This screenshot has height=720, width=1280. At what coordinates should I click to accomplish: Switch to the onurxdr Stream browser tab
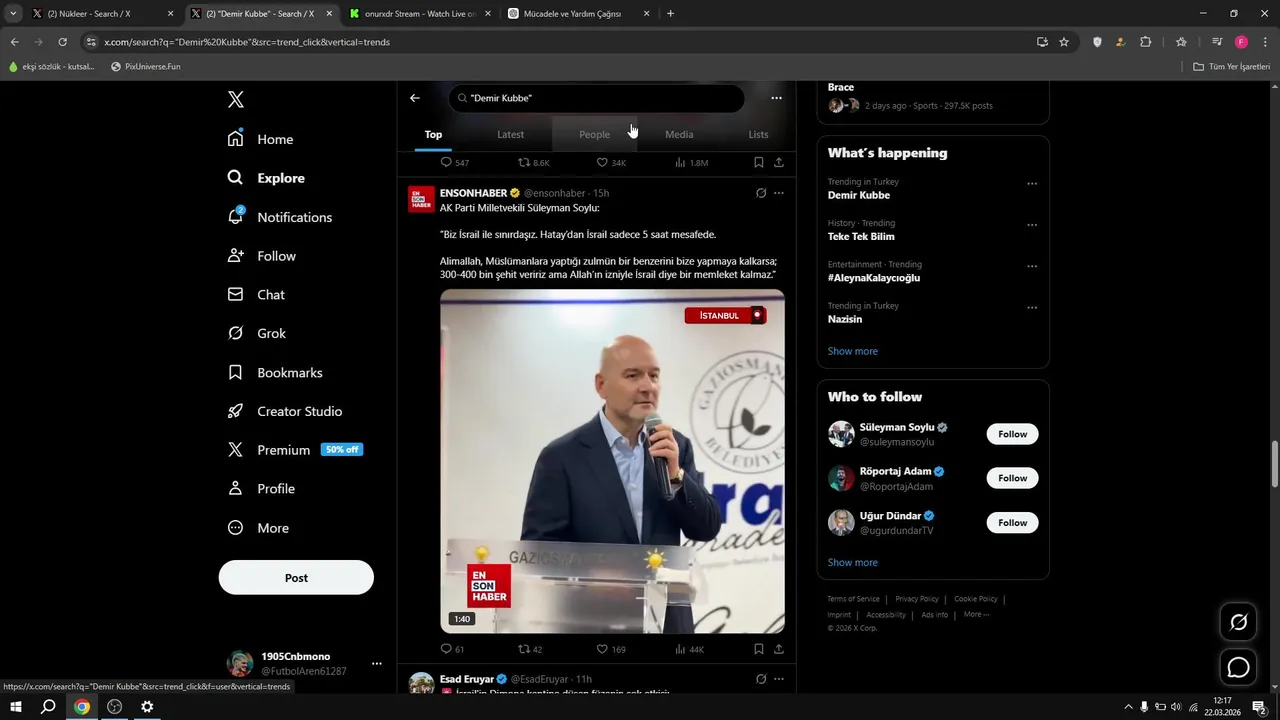click(x=420, y=14)
